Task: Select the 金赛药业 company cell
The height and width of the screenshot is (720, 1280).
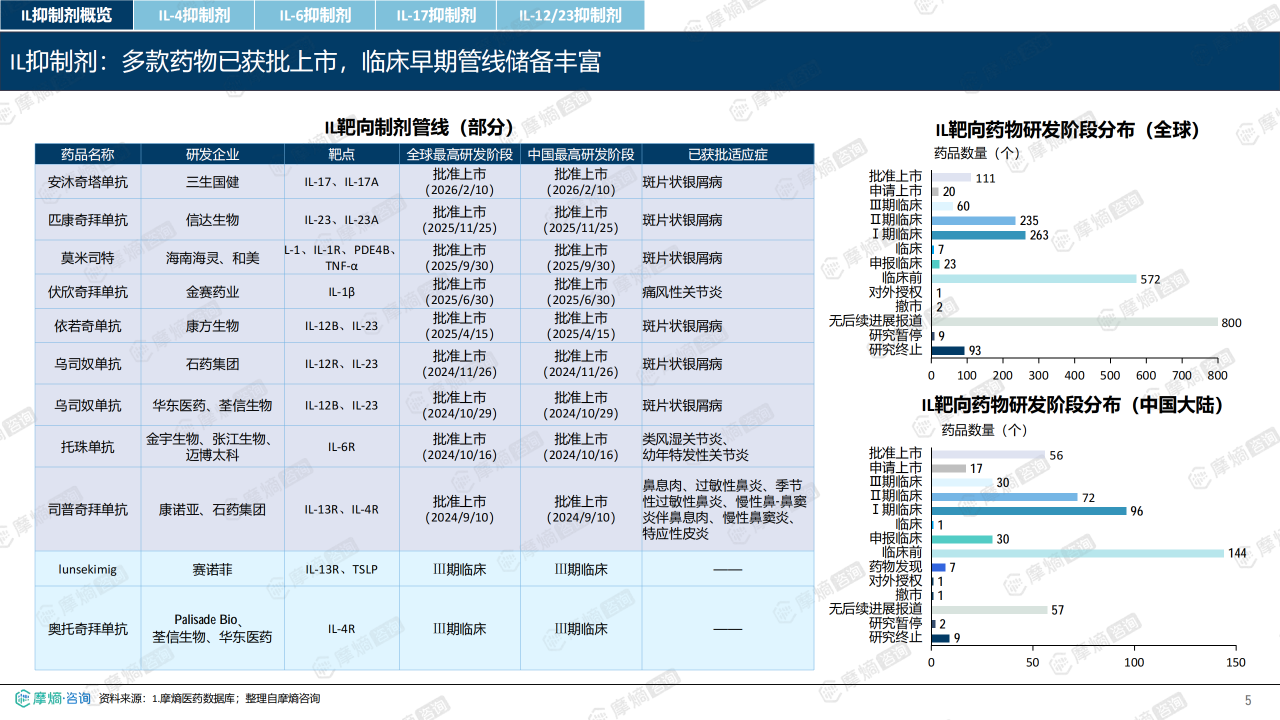Action: tap(212, 293)
